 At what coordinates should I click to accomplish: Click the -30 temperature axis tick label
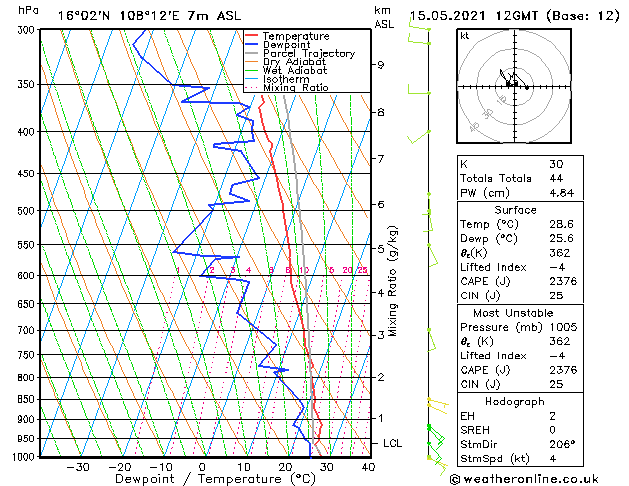pyautogui.click(x=77, y=468)
